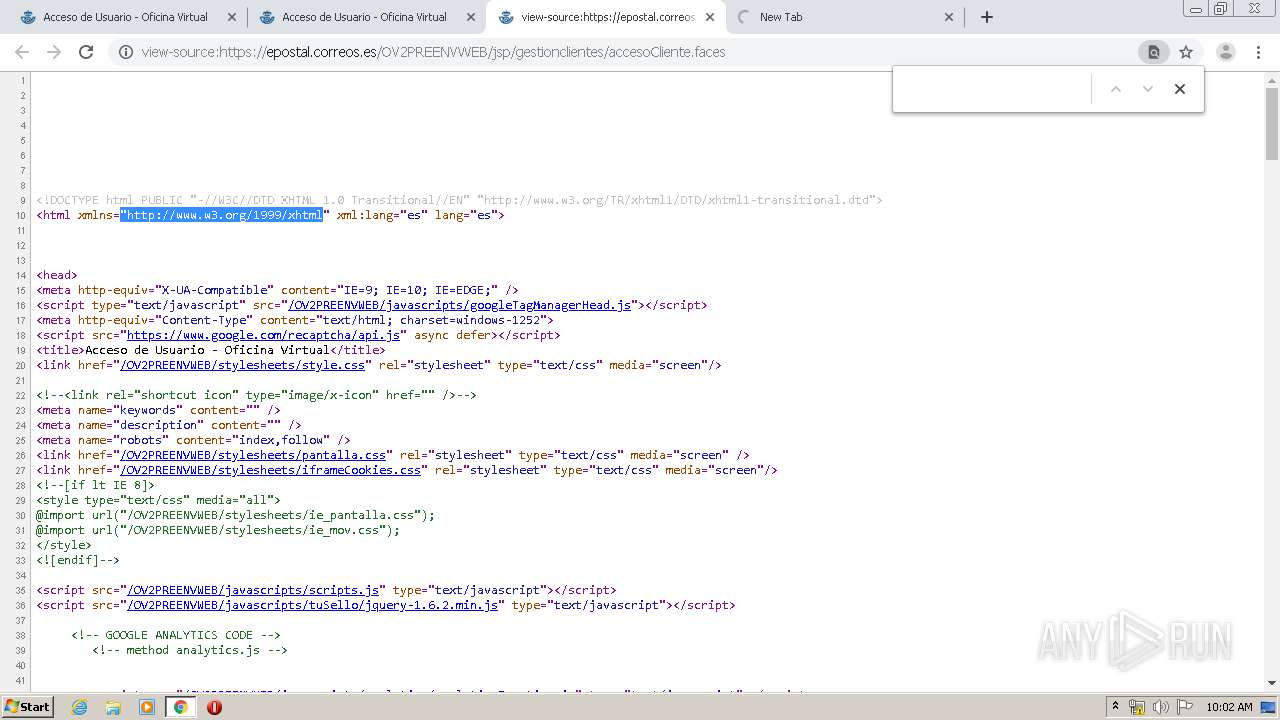The width and height of the screenshot is (1280, 720).
Task: Close the view-source tab
Action: 710,17
